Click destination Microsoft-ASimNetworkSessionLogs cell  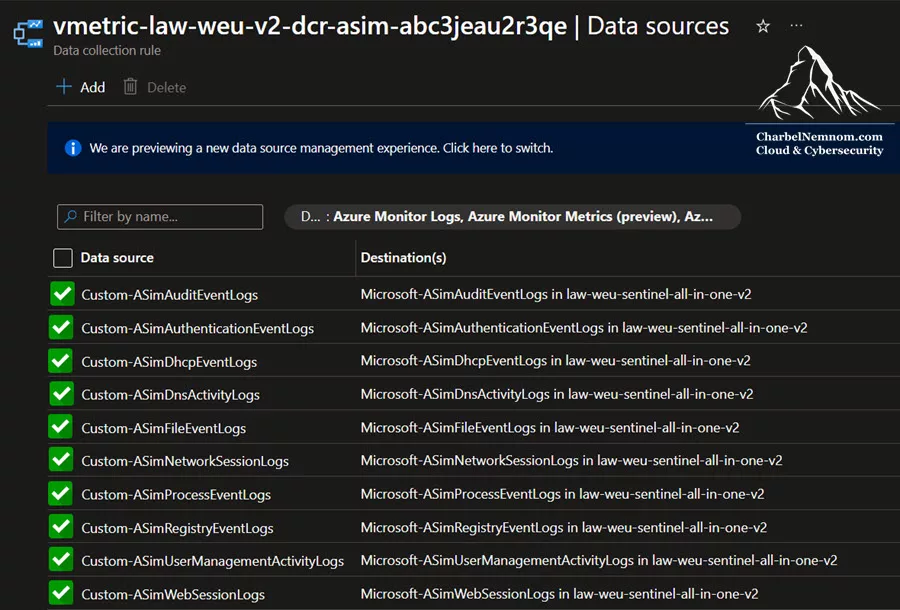571,460
